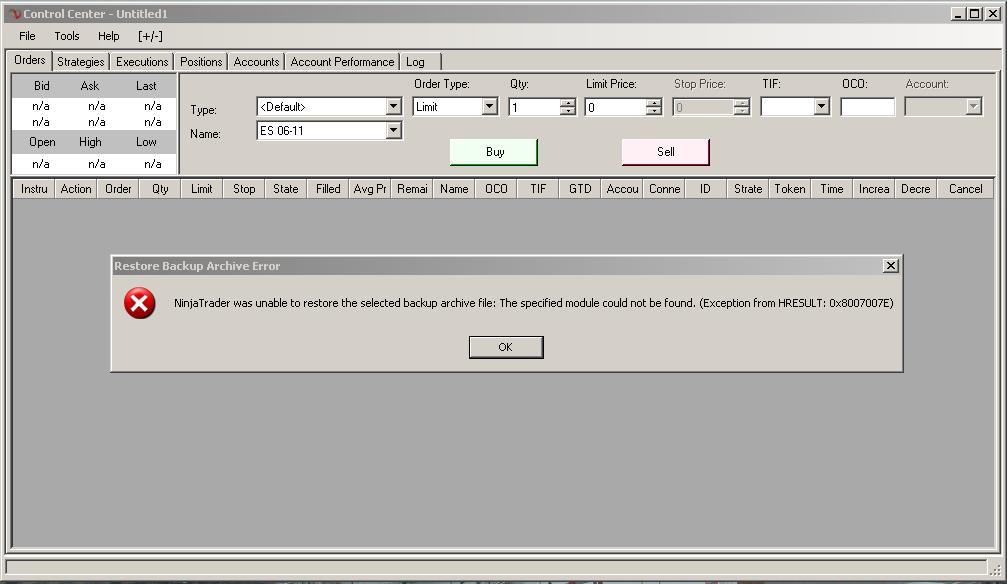Open the TIF dropdown
This screenshot has width=1007, height=584.
(x=821, y=107)
